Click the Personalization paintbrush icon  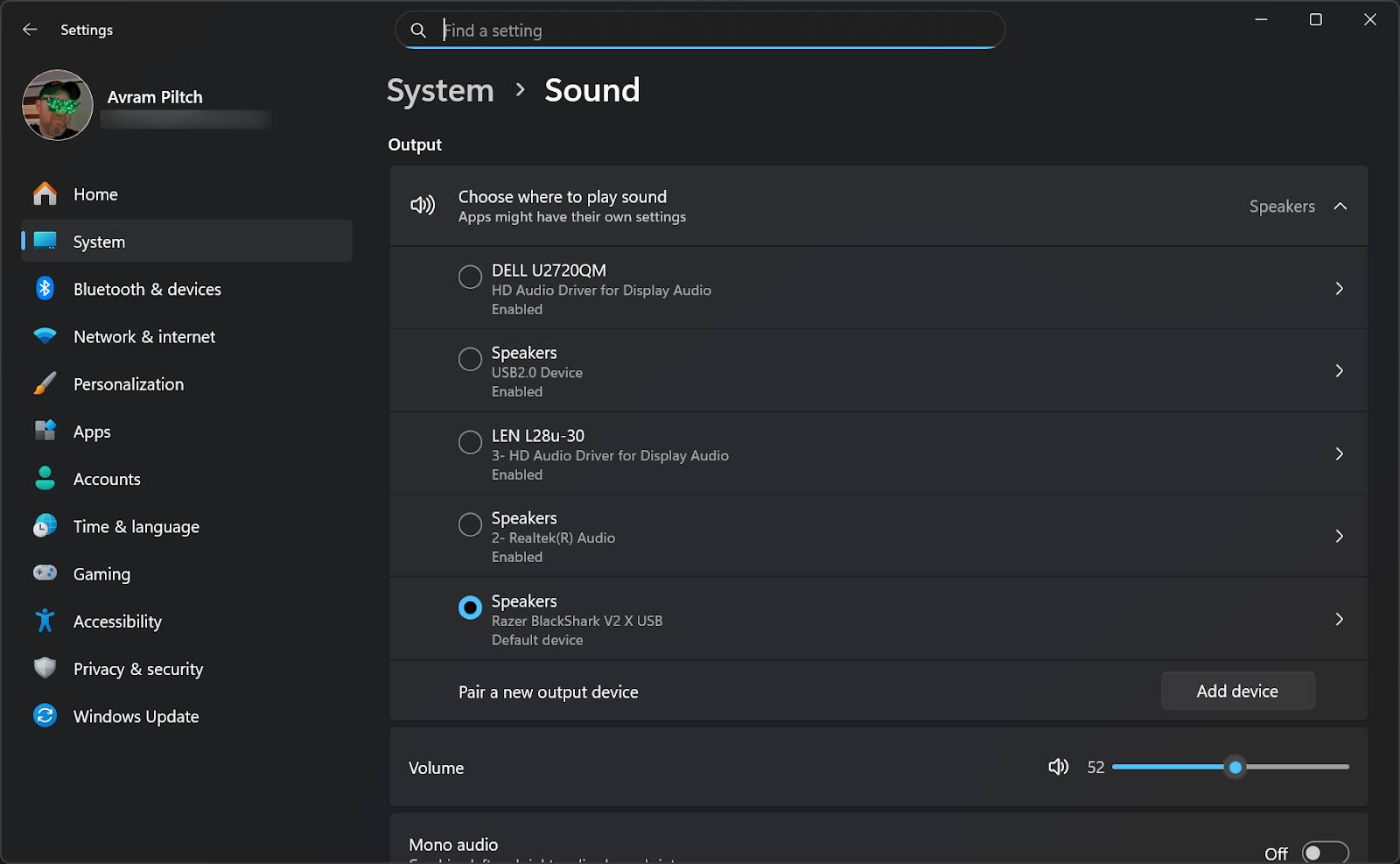(x=45, y=383)
